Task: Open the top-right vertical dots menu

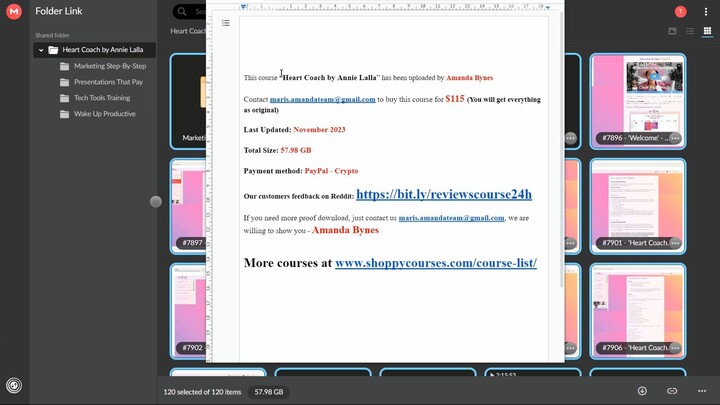Action: coord(706,12)
